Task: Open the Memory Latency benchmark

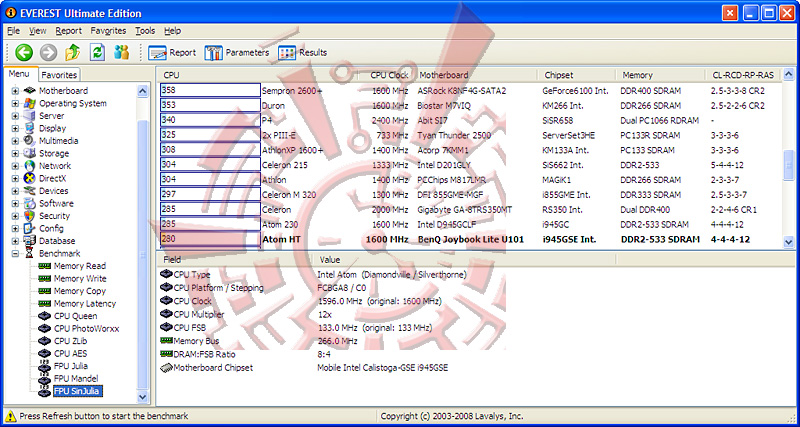Action: [85, 304]
